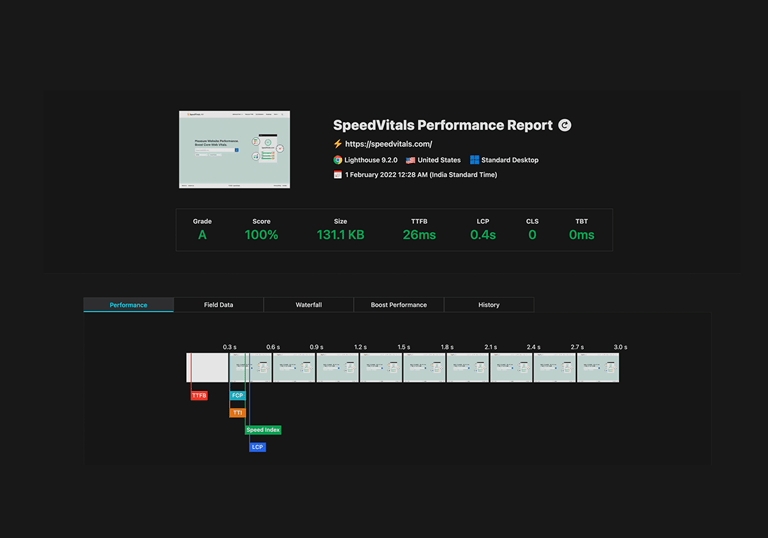
Task: Click the calendar date icon
Action: (337, 175)
